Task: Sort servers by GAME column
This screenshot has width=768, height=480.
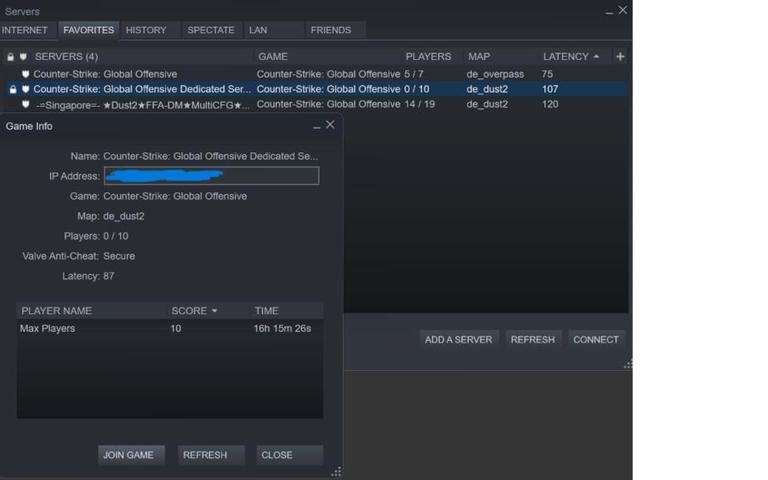Action: tap(273, 57)
